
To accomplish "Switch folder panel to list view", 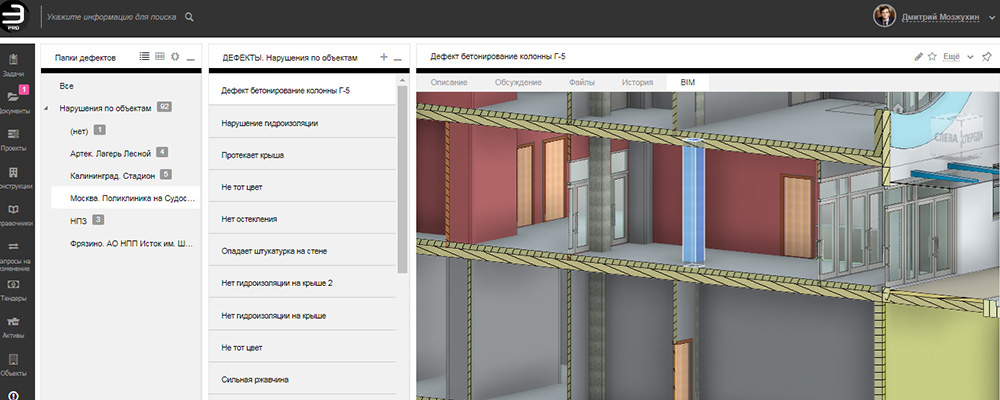I will click(144, 57).
